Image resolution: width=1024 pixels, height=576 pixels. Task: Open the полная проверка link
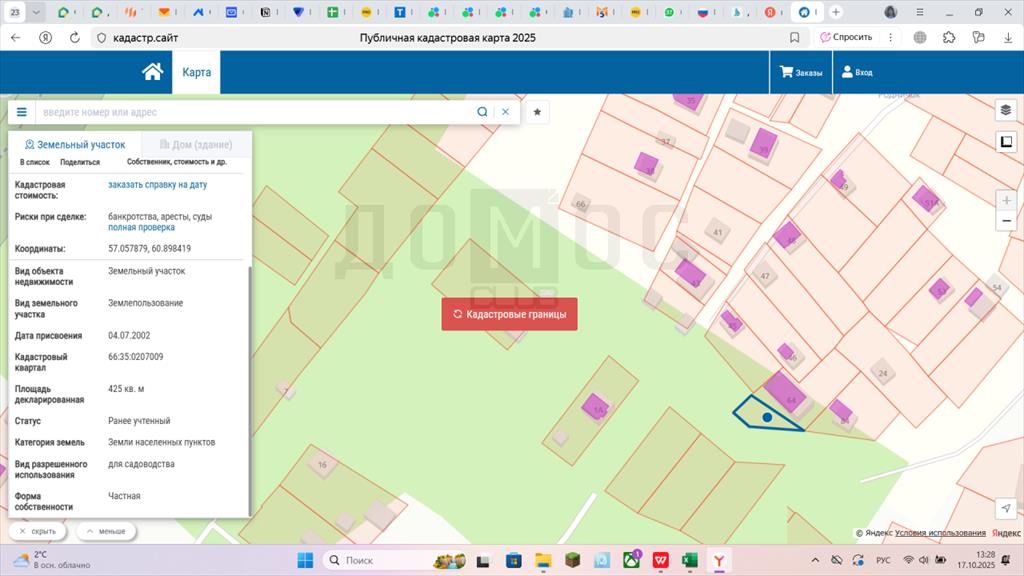pyautogui.click(x=141, y=228)
